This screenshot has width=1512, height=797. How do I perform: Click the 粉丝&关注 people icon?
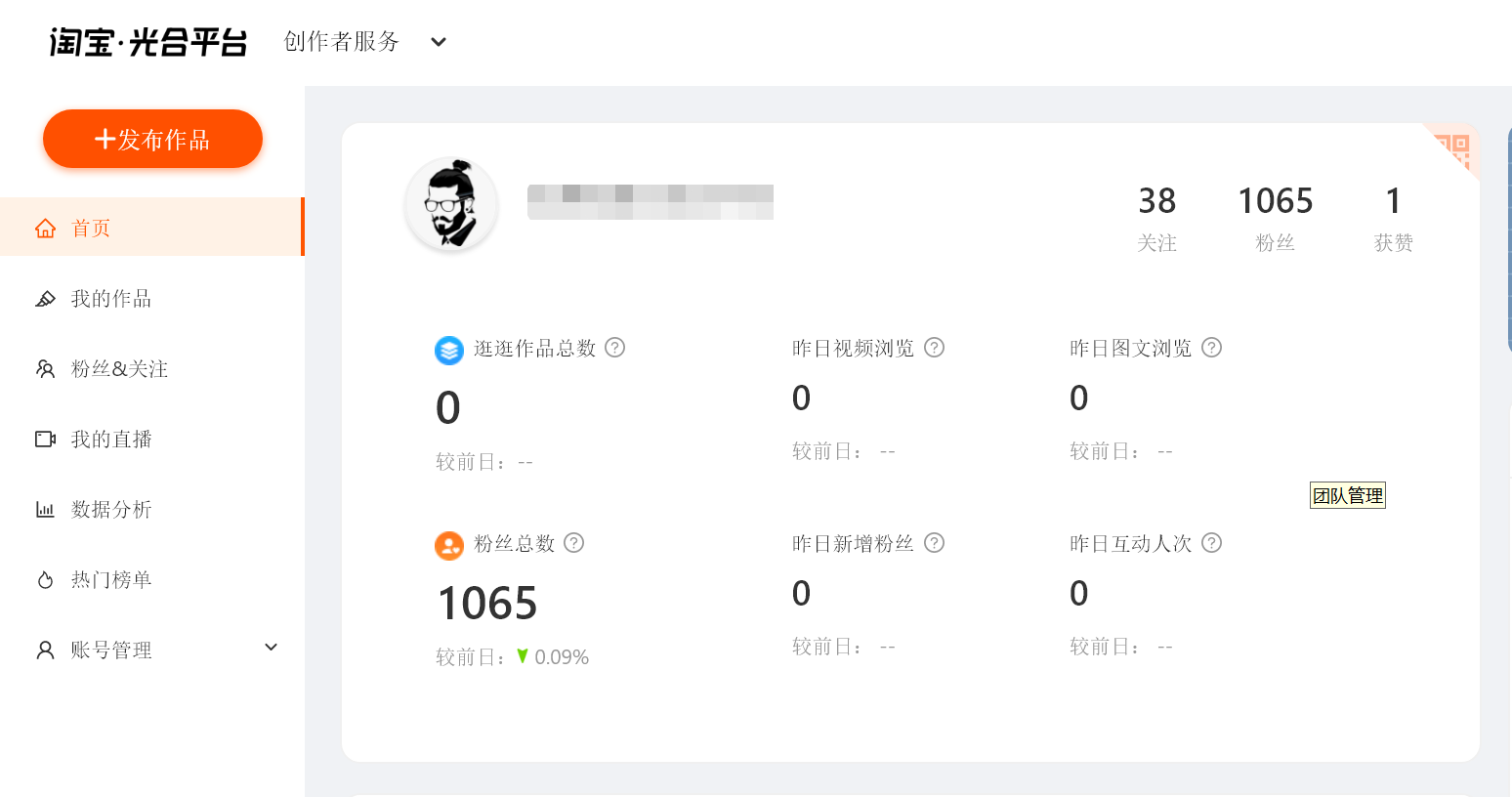pyautogui.click(x=45, y=368)
